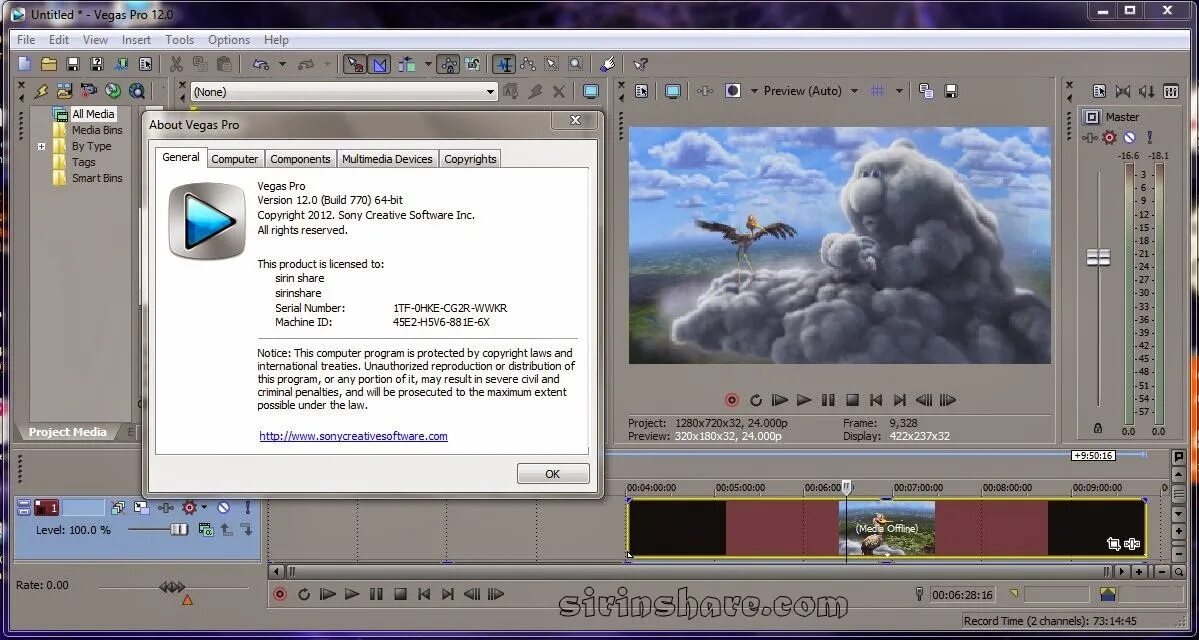Click the Get Media from Web icon
Screen dimensions: 1199x640
click(x=137, y=91)
